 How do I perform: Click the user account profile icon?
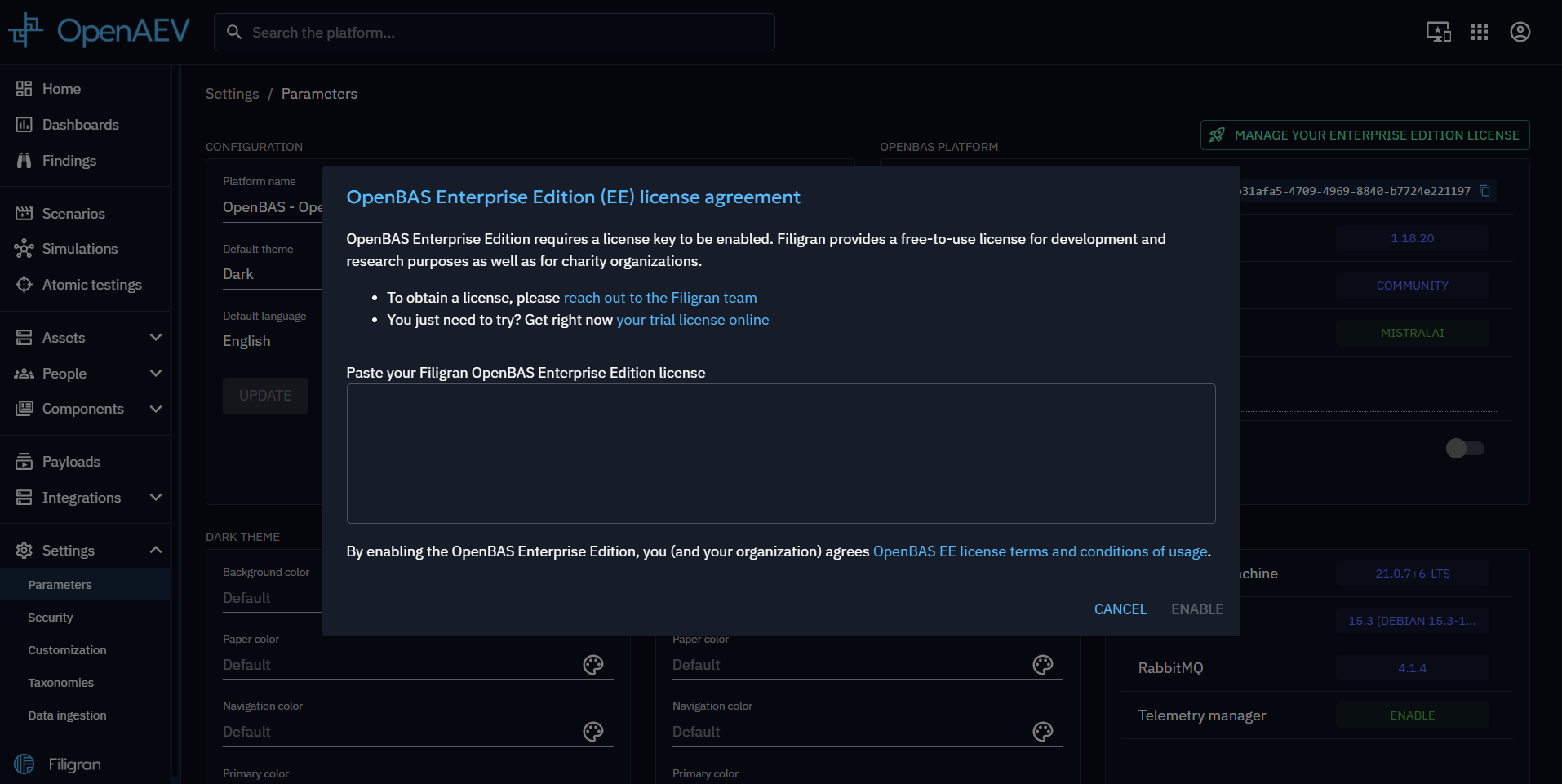pos(1520,32)
